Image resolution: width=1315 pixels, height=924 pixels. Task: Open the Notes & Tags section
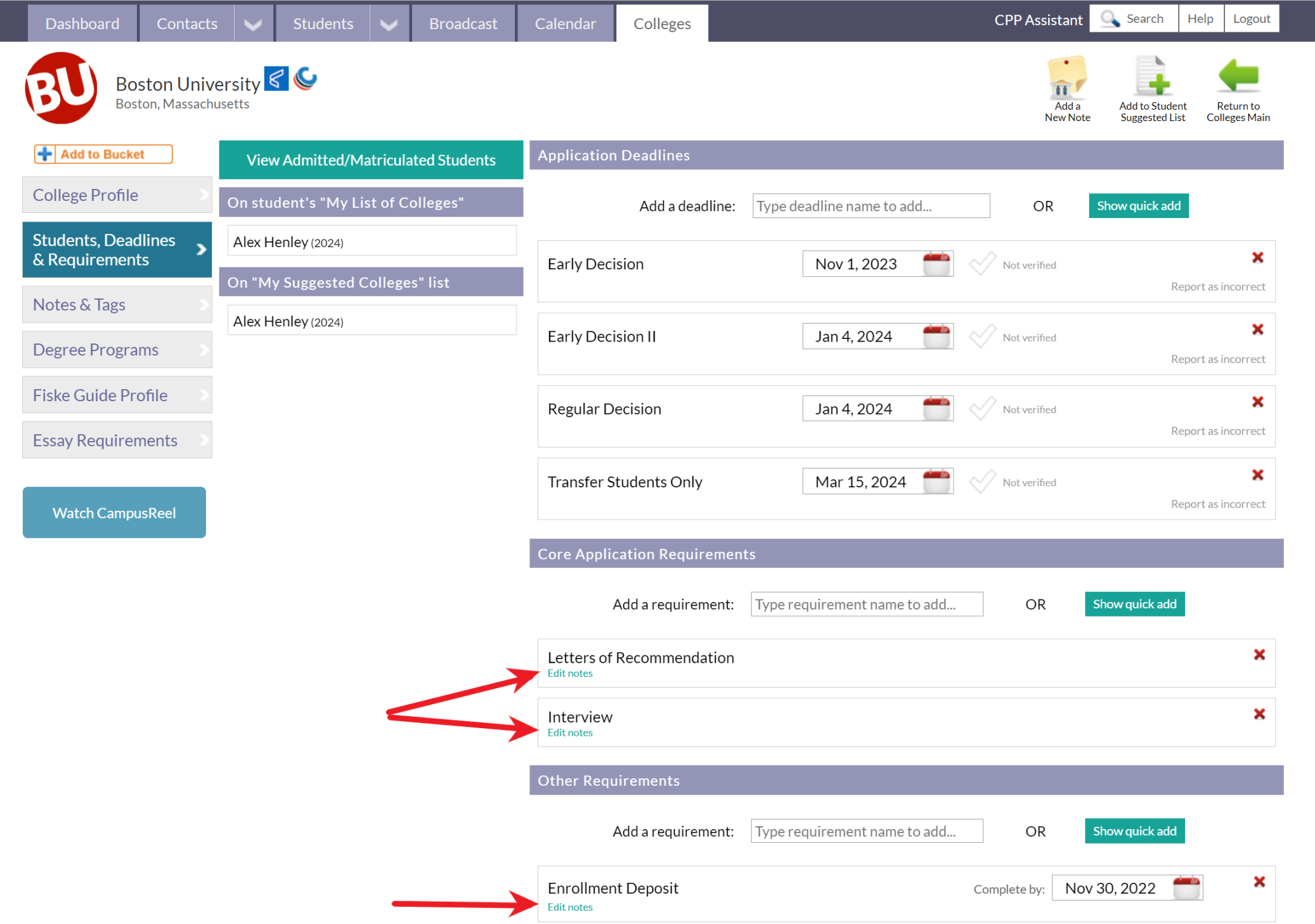pyautogui.click(x=117, y=304)
